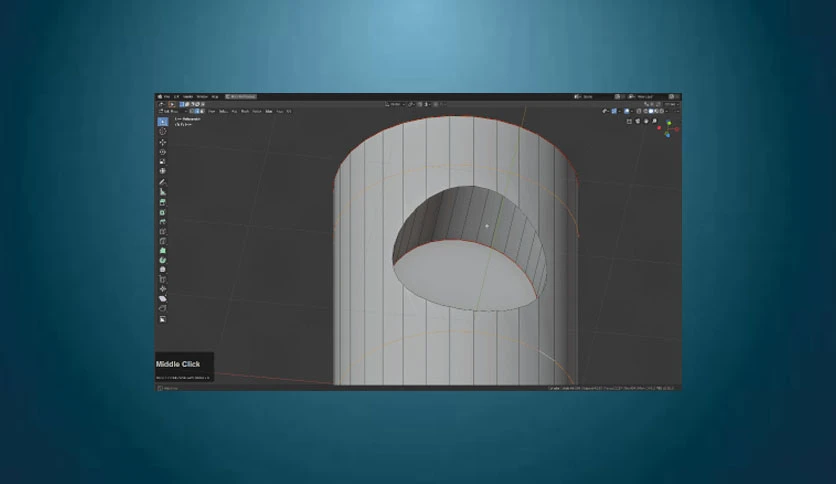The width and height of the screenshot is (836, 484).
Task: Toggle X-ray display button
Action: tap(638, 111)
